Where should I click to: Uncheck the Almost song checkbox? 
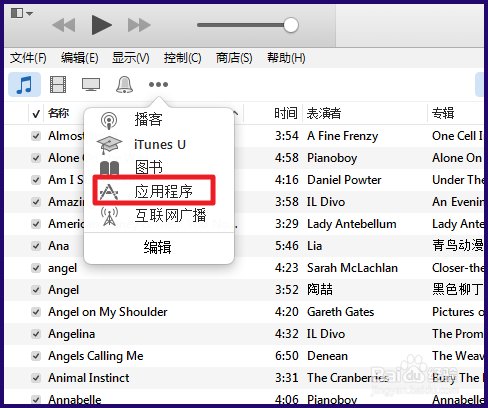(x=36, y=136)
